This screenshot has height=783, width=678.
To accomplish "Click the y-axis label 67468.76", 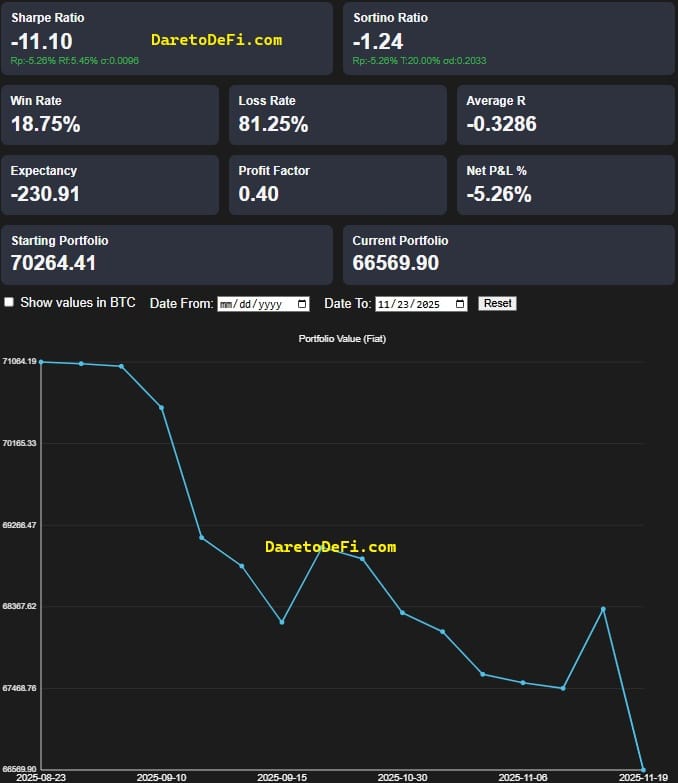I will pyautogui.click(x=19, y=688).
